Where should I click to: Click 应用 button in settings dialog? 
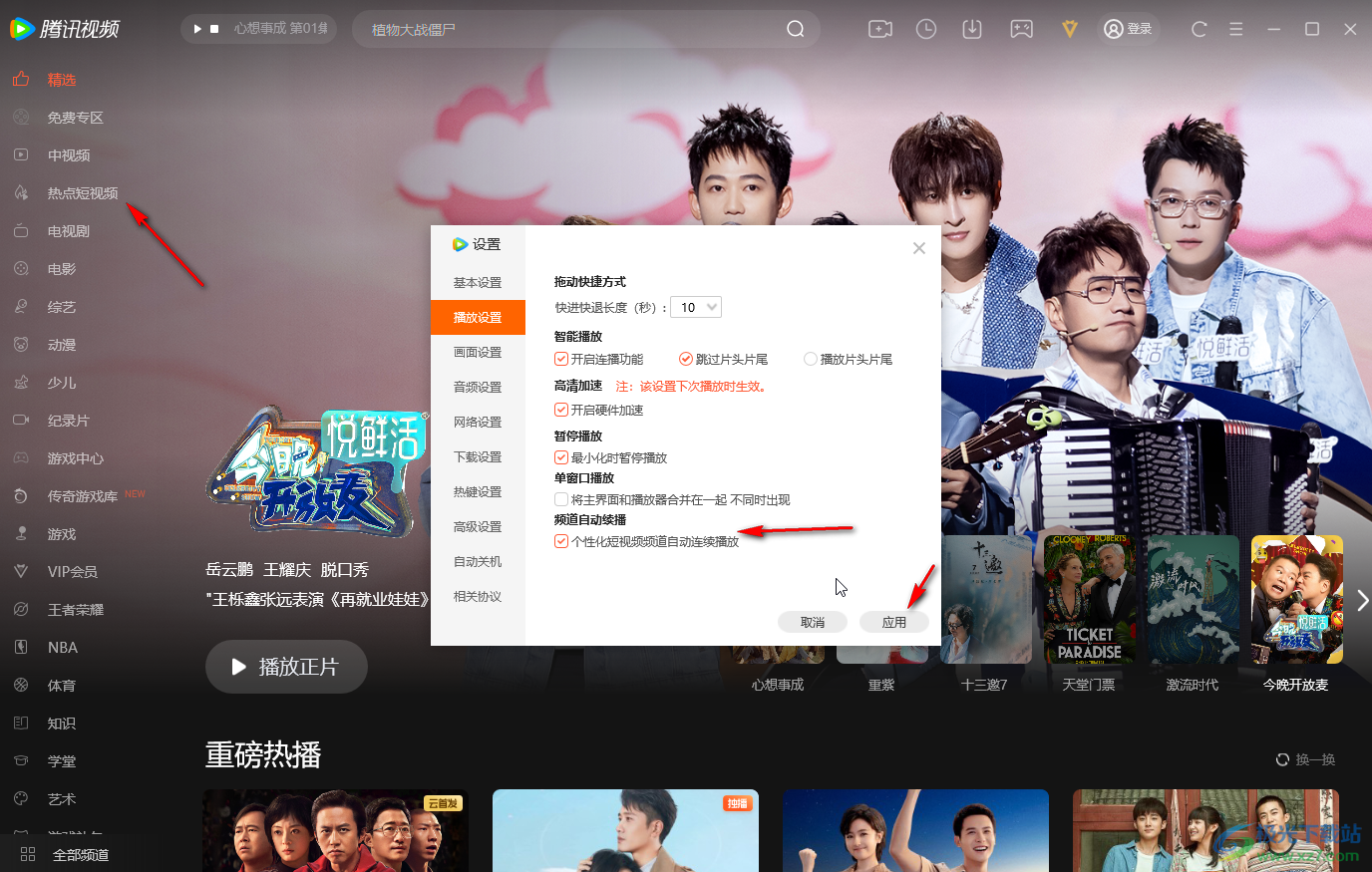[894, 622]
